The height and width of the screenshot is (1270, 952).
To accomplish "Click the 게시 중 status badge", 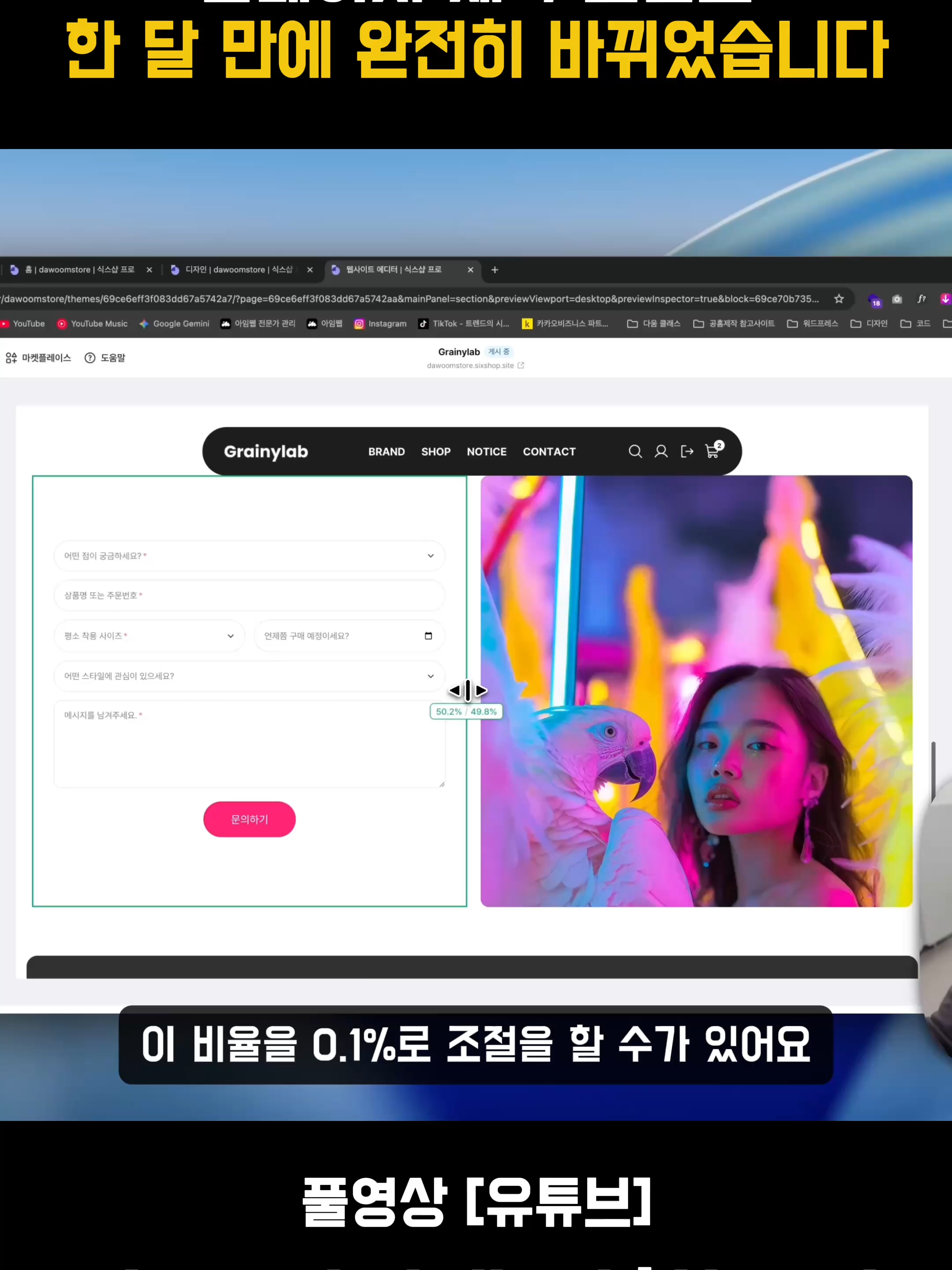I will [x=498, y=352].
